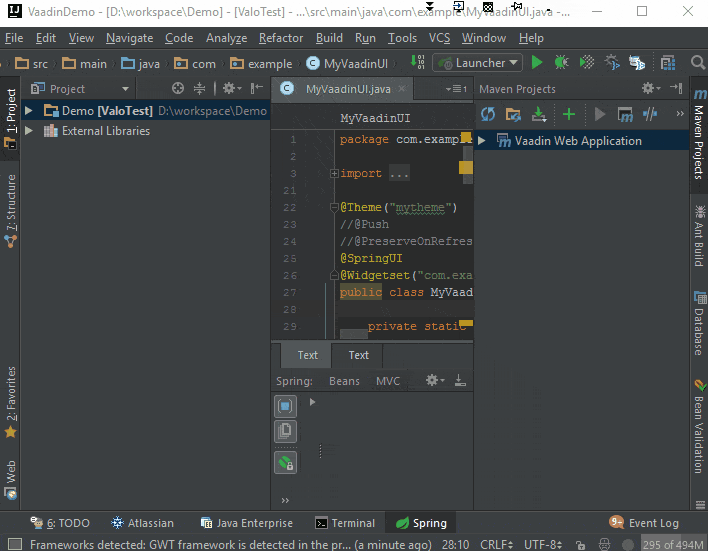This screenshot has width=708, height=551.
Task: Expand the External Libraries tree node
Action: point(29,131)
